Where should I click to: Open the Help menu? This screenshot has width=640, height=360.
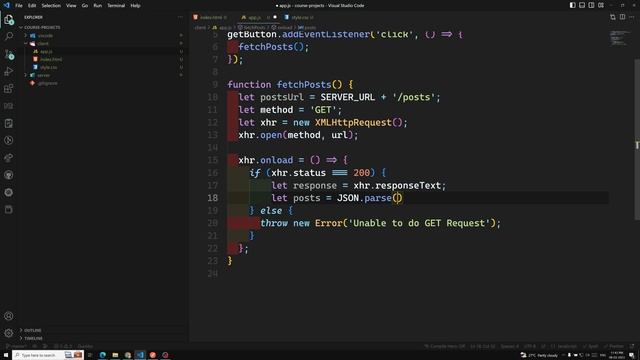tap(135, 6)
